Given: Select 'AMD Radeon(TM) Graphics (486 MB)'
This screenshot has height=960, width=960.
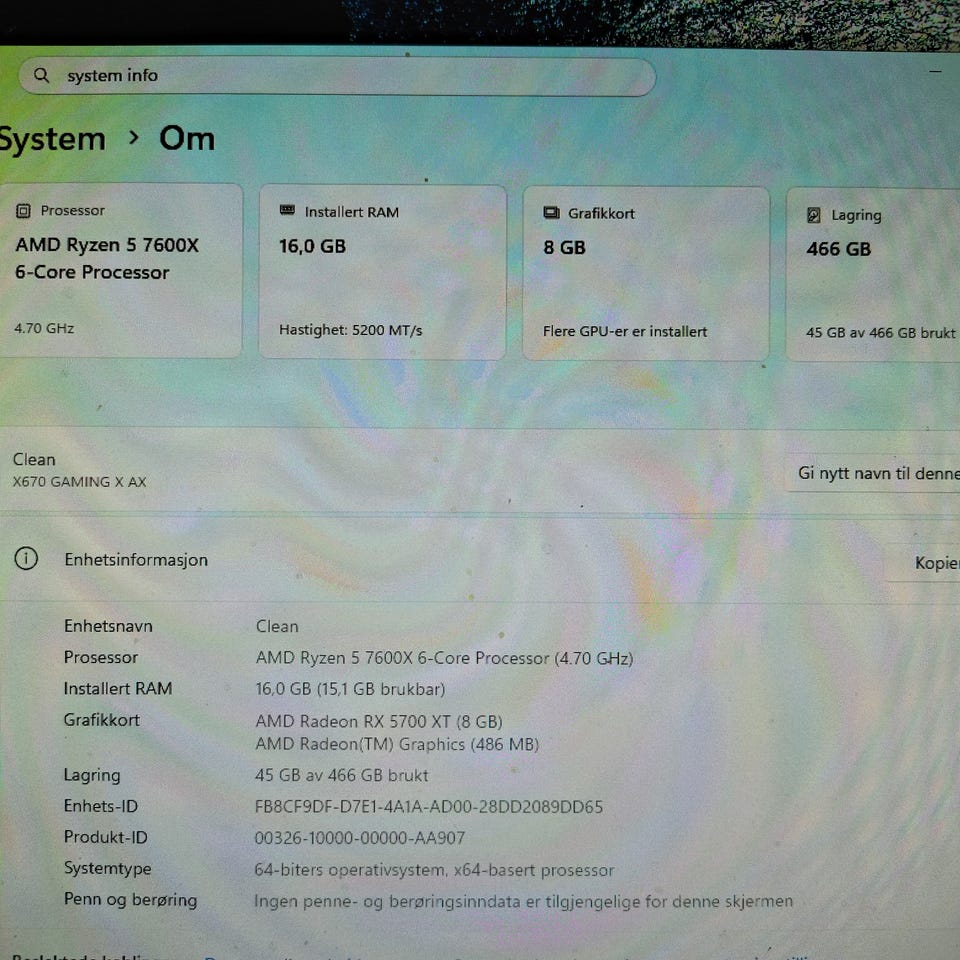Looking at the screenshot, I should [x=397, y=744].
